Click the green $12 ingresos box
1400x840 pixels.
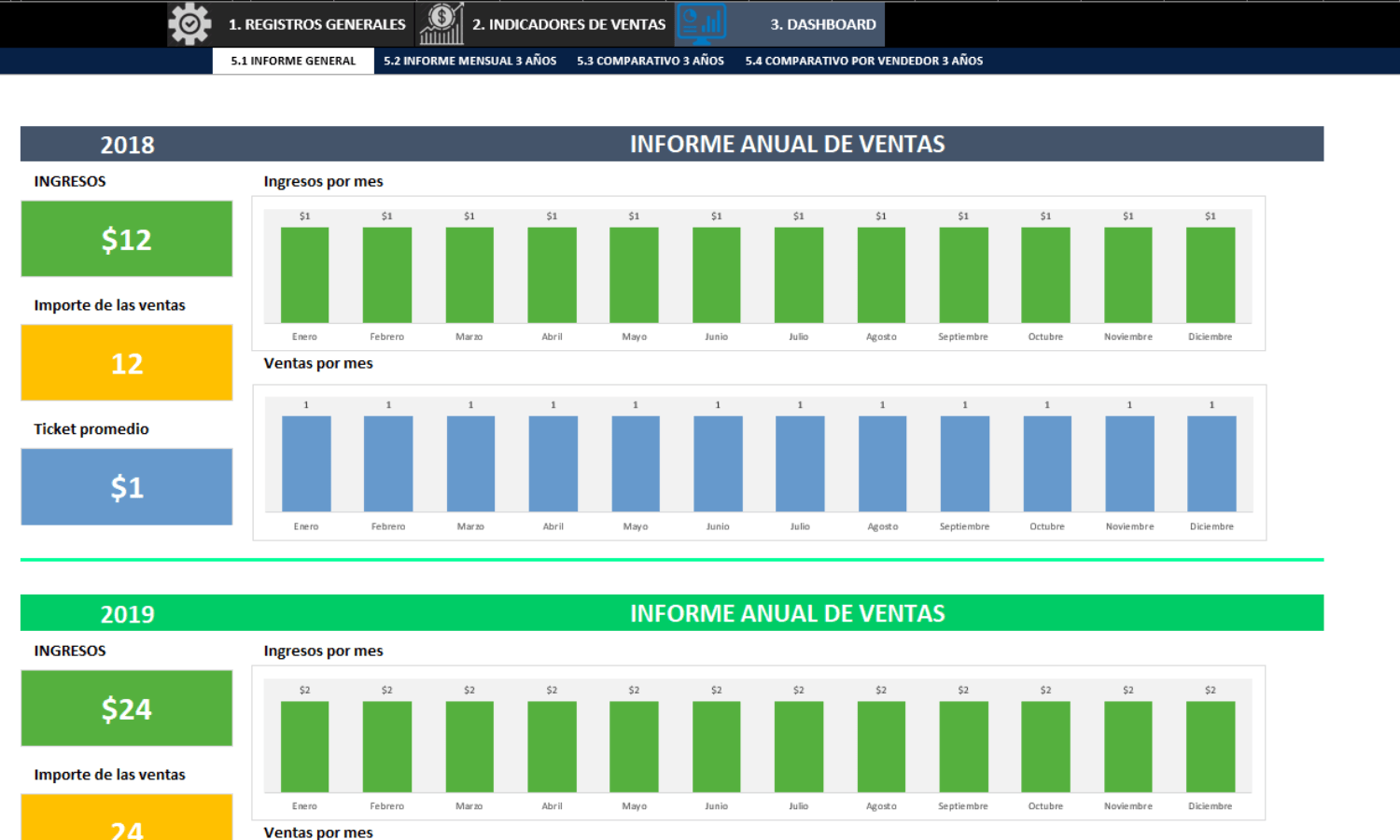click(x=127, y=239)
